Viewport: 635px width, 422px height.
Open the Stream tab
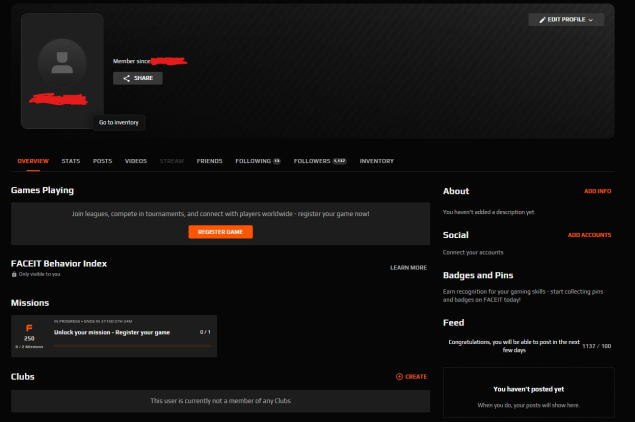172,161
